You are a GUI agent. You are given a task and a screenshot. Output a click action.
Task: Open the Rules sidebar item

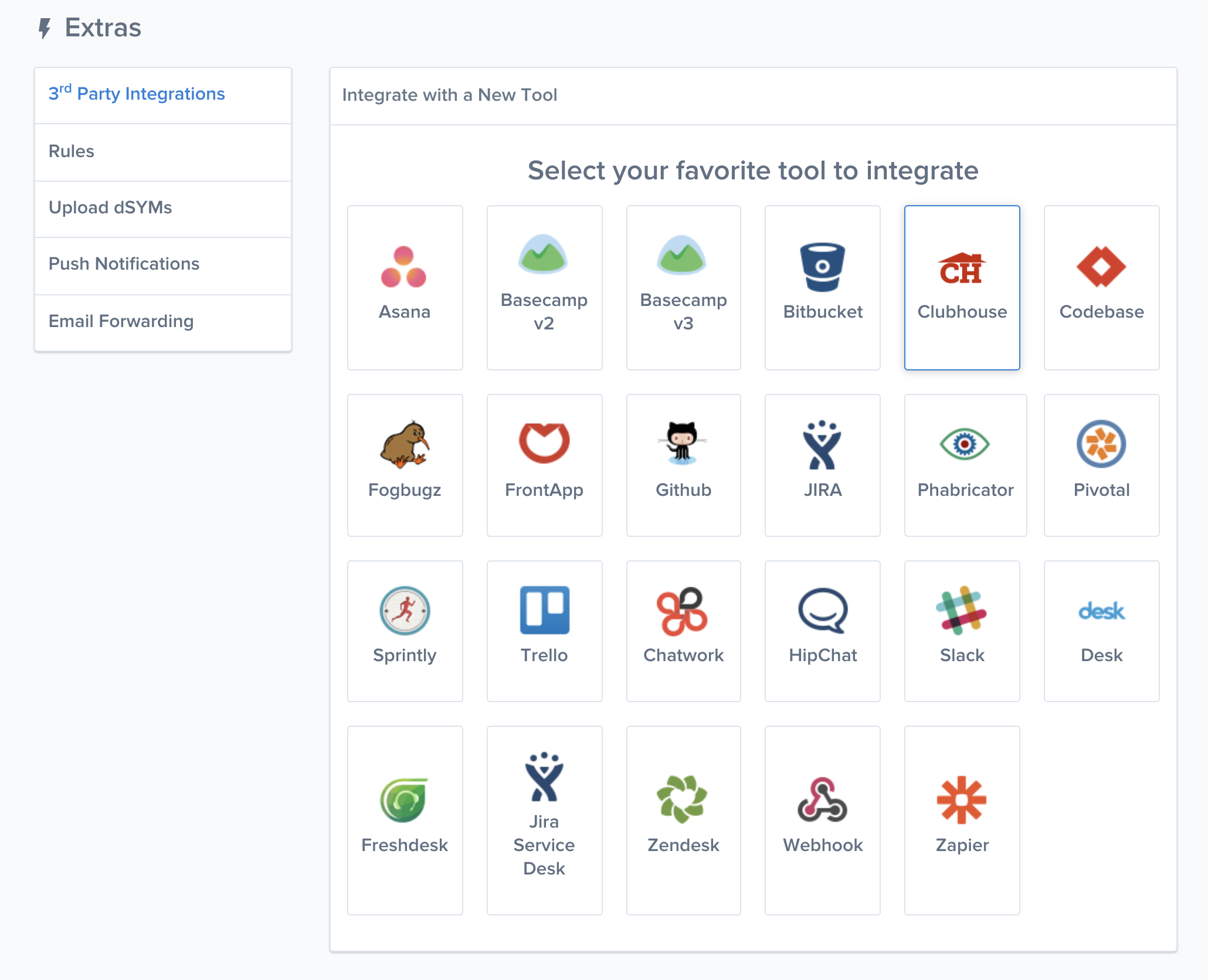163,152
